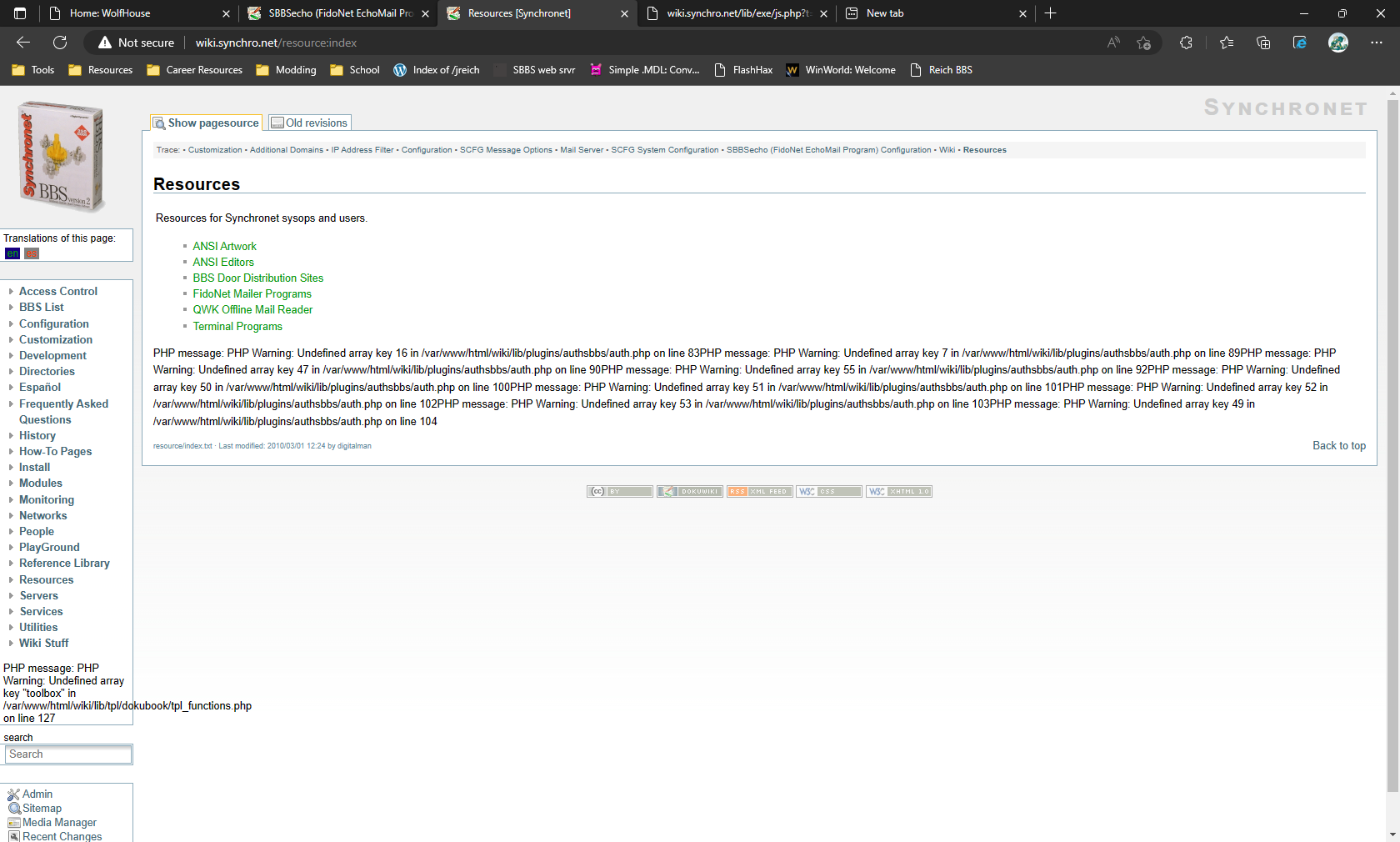
Task: Open the browser profile avatar
Action: pyautogui.click(x=1338, y=43)
